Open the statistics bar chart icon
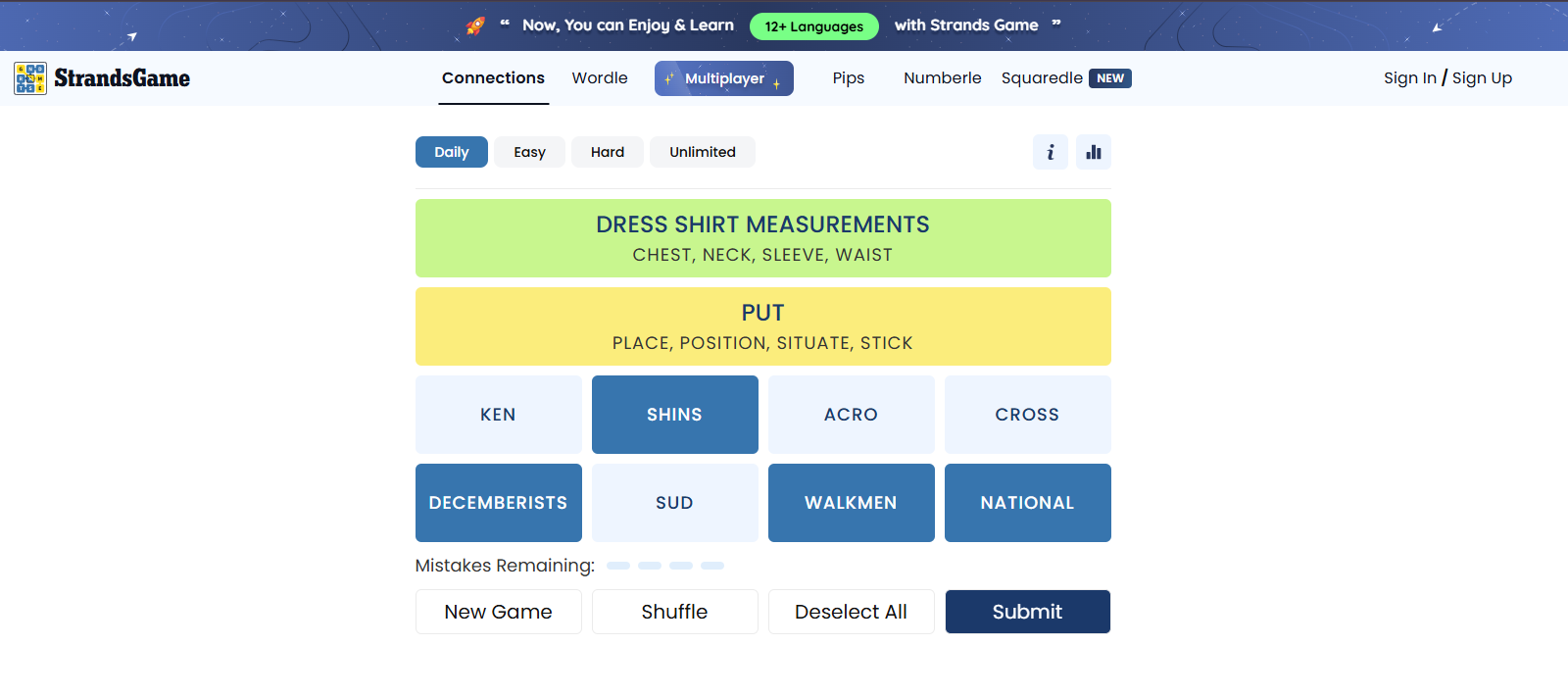 point(1094,152)
